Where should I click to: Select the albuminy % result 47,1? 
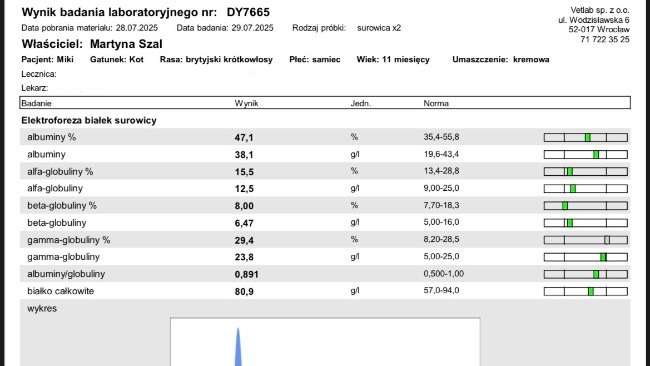coord(244,138)
